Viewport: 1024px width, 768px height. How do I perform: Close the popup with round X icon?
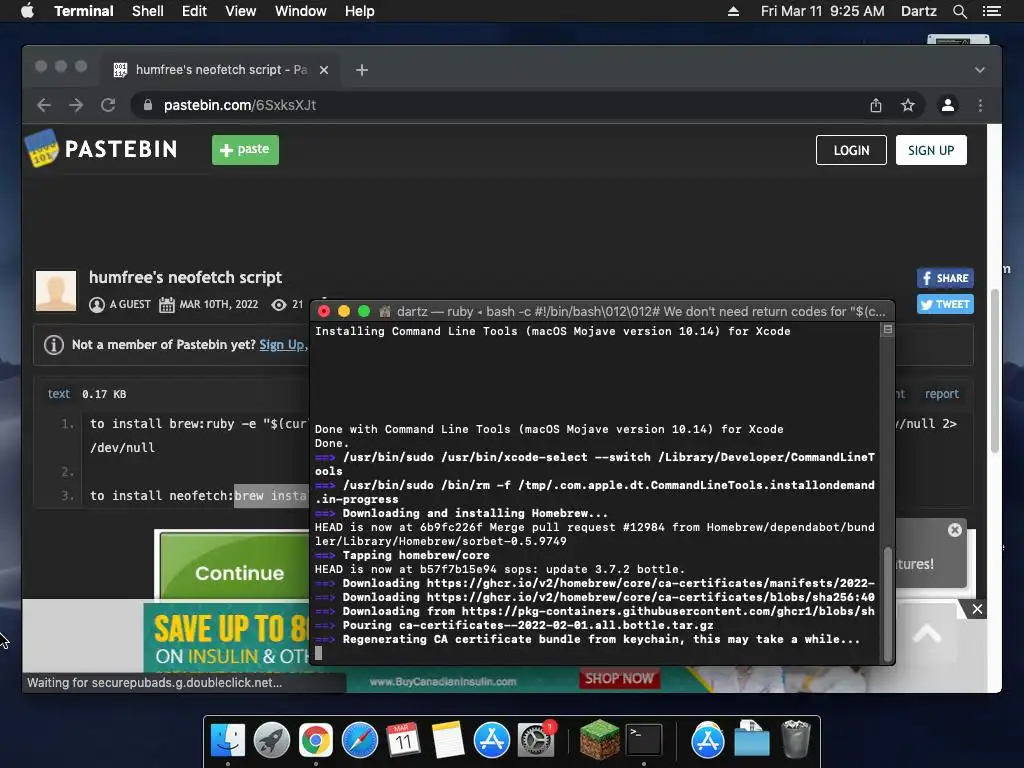[955, 530]
